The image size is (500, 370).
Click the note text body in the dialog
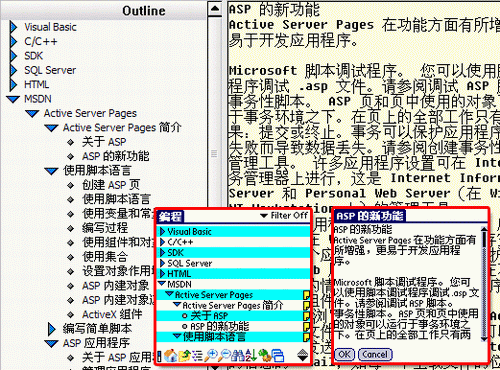click(407, 283)
